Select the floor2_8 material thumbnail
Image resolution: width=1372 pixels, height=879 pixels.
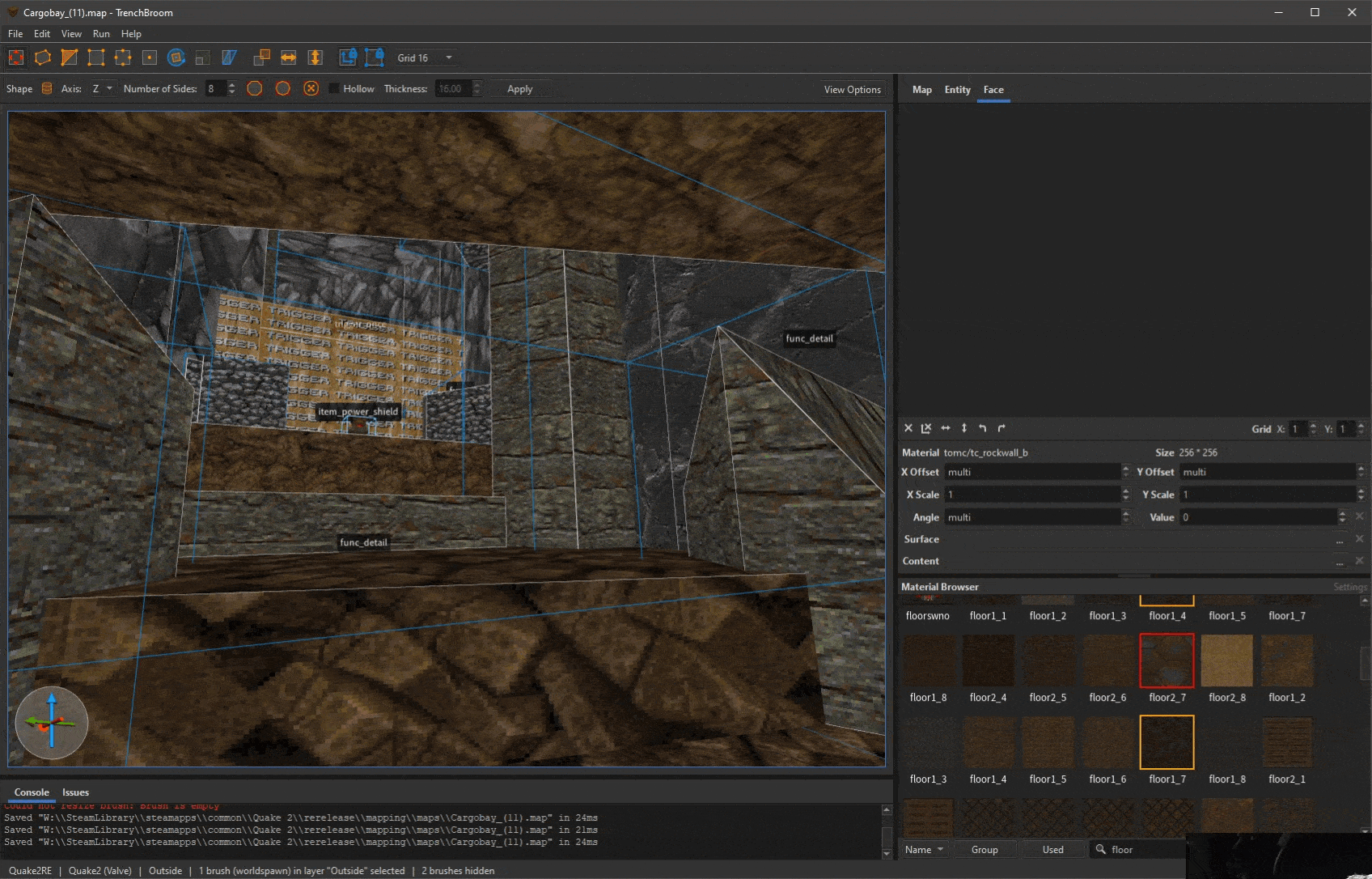click(1226, 660)
